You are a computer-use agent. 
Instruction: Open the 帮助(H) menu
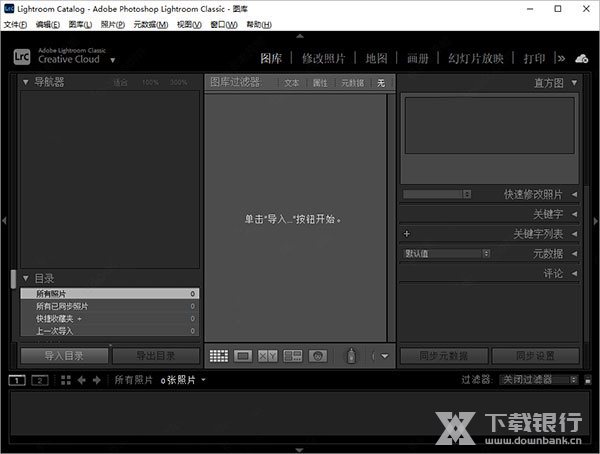(259, 24)
